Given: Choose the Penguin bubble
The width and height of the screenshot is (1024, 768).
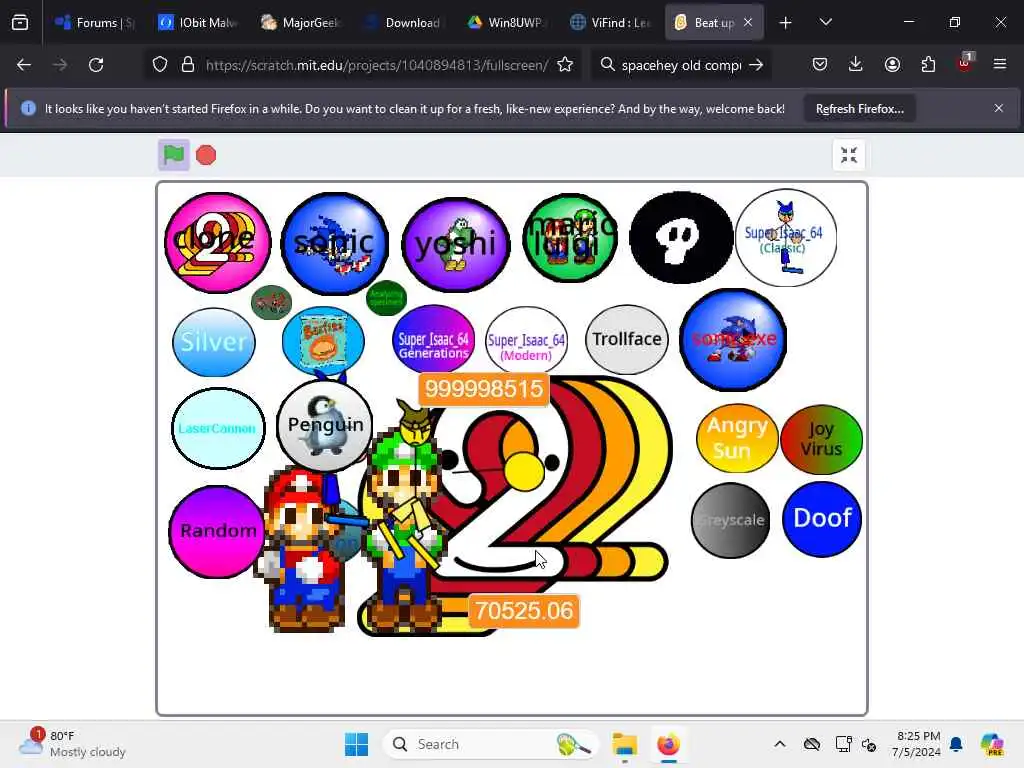Looking at the screenshot, I should coord(325,425).
